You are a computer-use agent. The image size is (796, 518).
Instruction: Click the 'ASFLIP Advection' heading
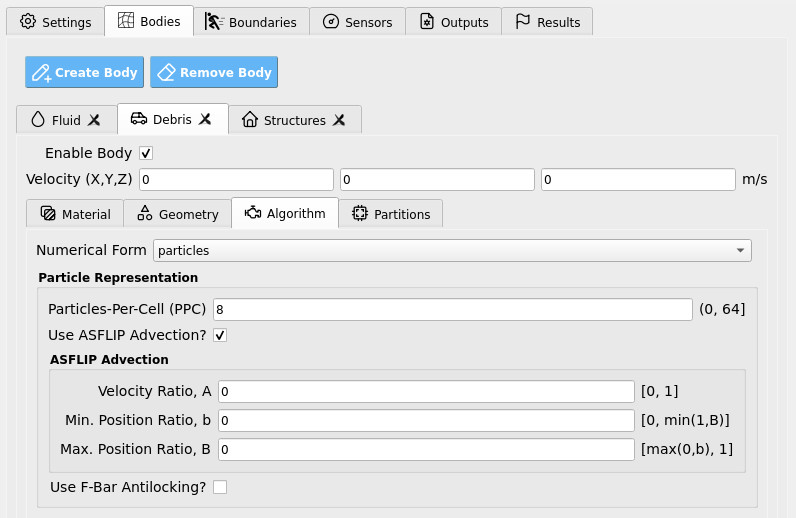coord(109,360)
